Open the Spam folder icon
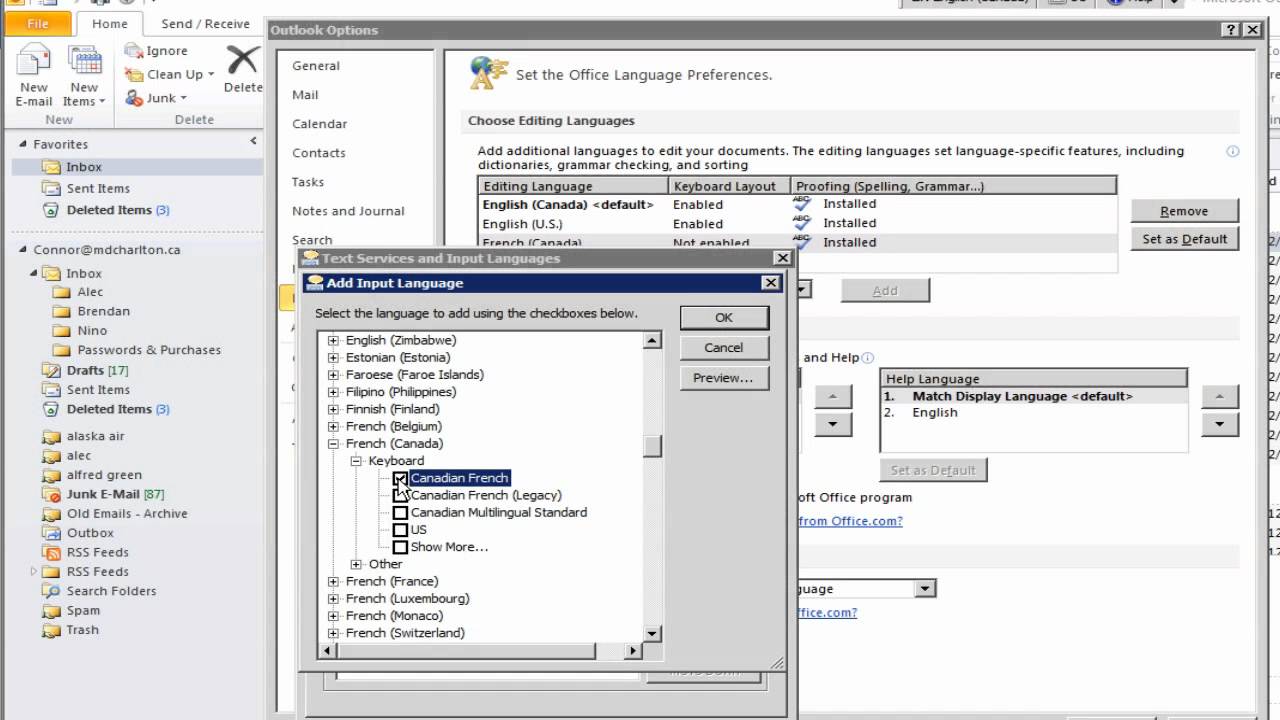 coord(51,611)
